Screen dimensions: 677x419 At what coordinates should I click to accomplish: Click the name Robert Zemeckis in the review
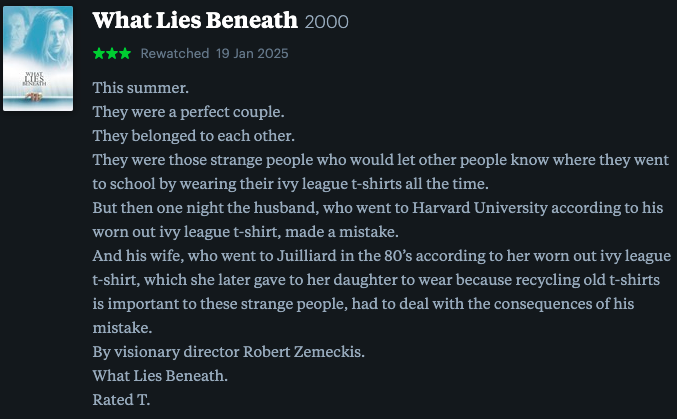304,352
